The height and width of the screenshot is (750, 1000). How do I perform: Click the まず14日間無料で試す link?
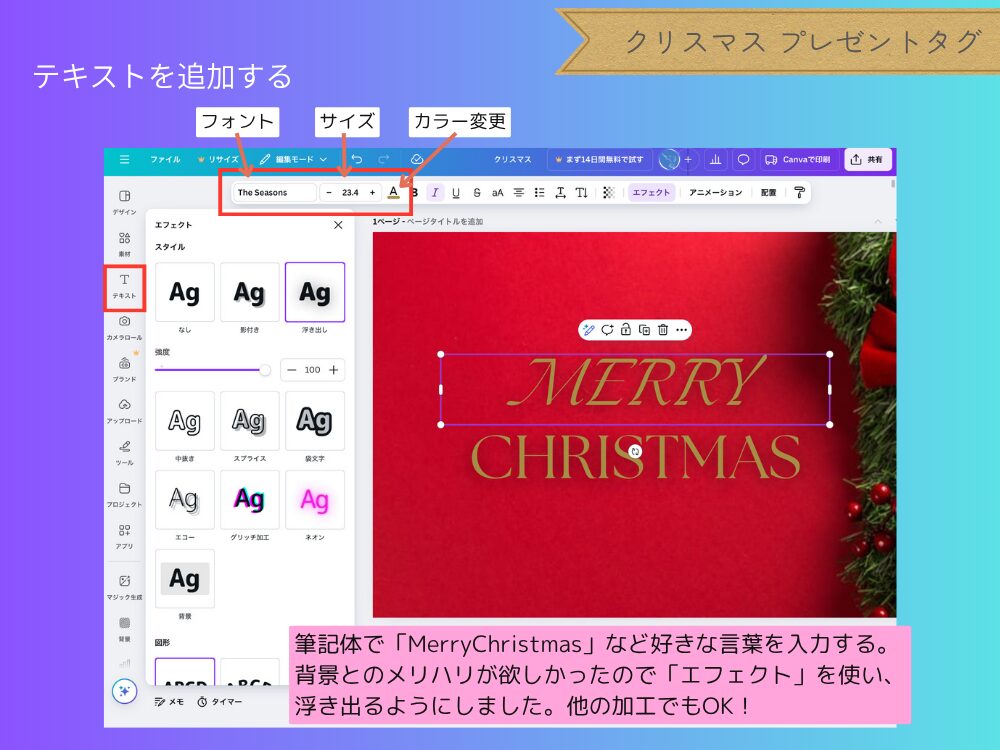(601, 159)
